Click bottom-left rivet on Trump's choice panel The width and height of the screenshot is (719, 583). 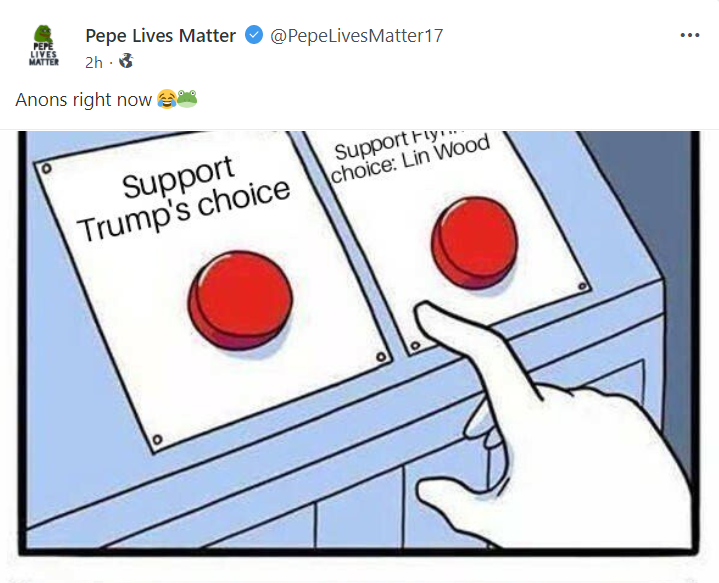pos(156,440)
